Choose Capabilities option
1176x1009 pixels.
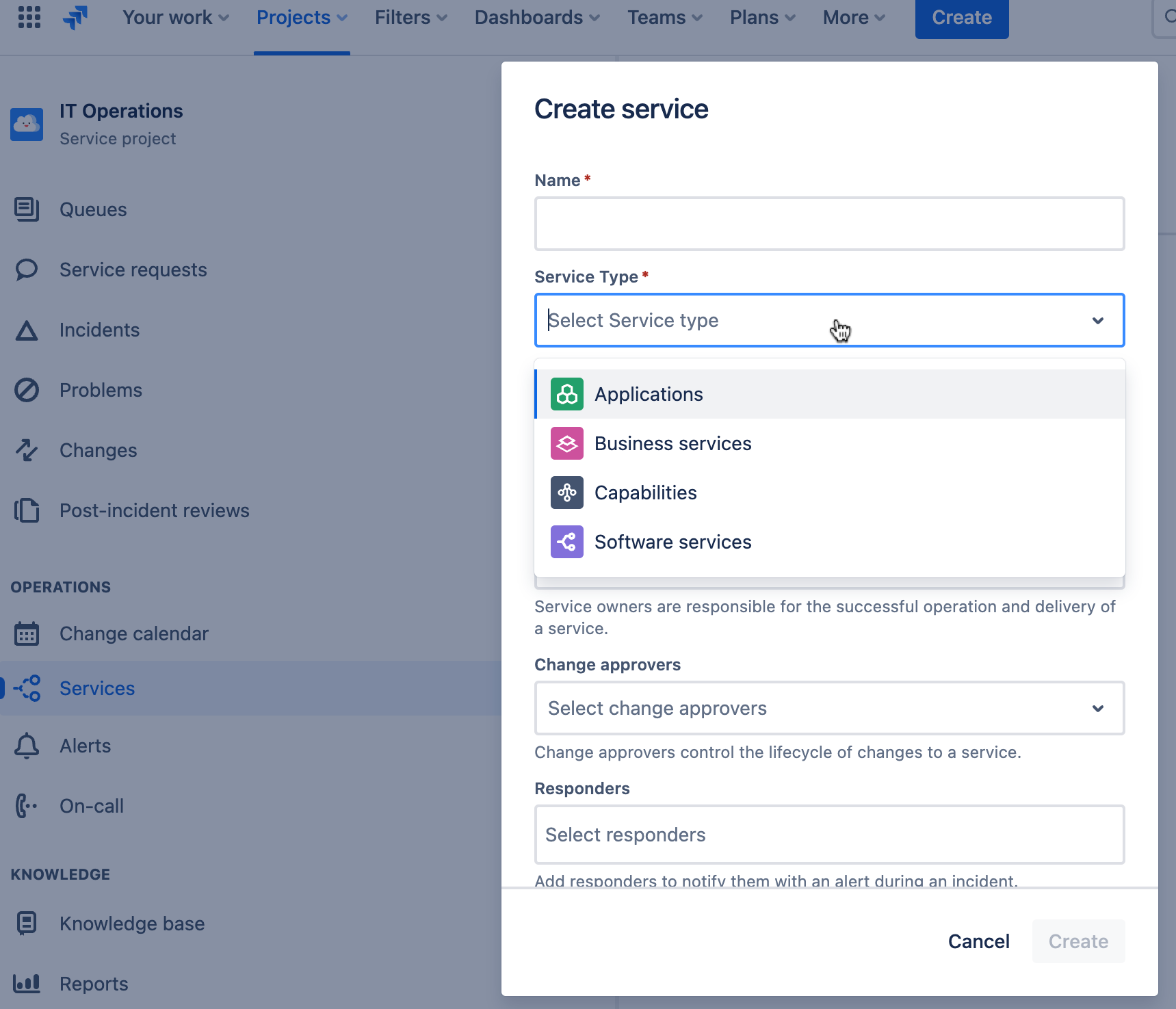[x=829, y=493]
